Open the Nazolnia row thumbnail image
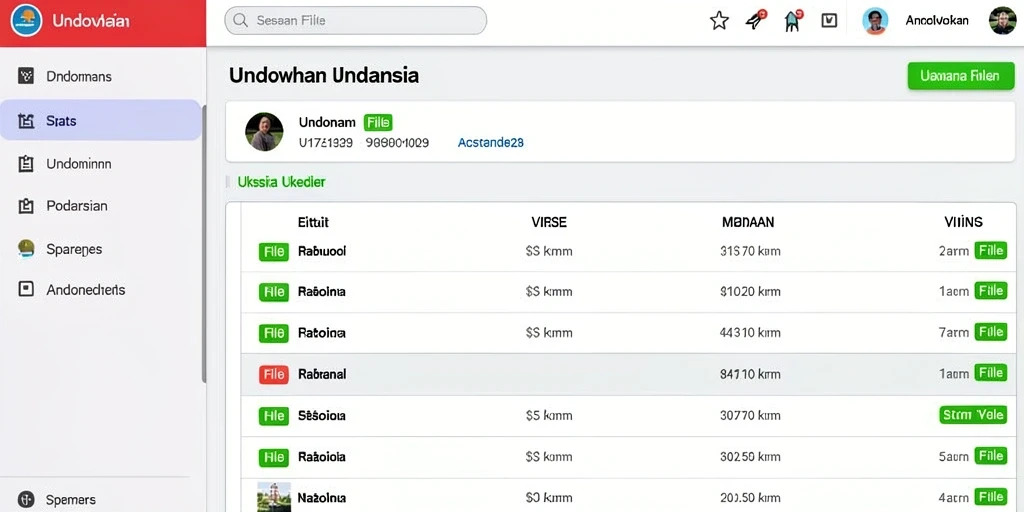Viewport: 1024px width, 512px height. [274, 497]
